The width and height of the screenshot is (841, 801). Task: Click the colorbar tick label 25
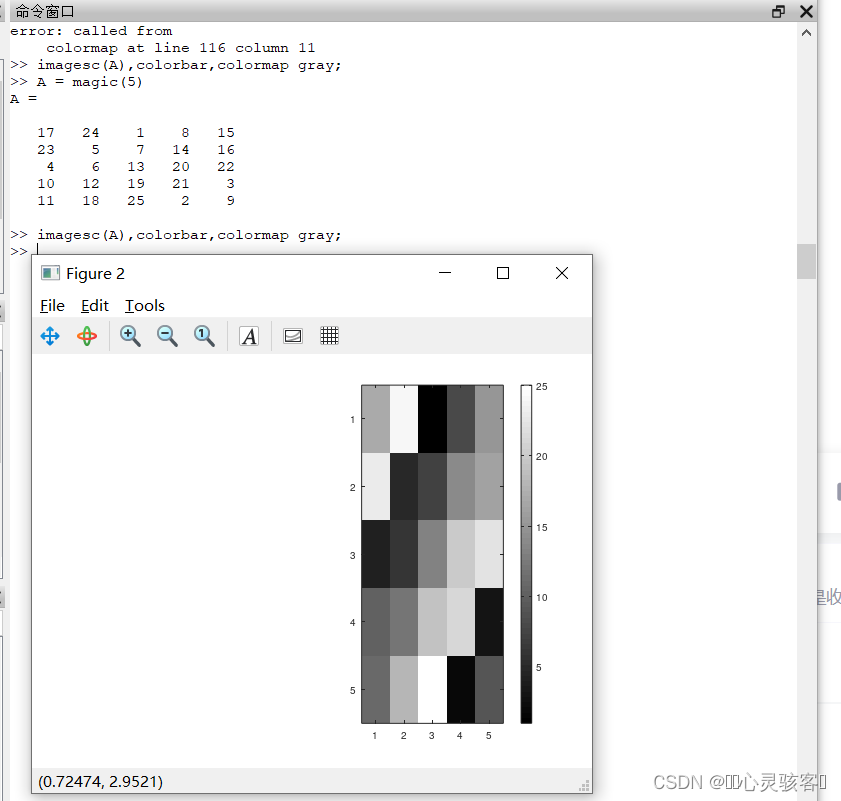(542, 387)
